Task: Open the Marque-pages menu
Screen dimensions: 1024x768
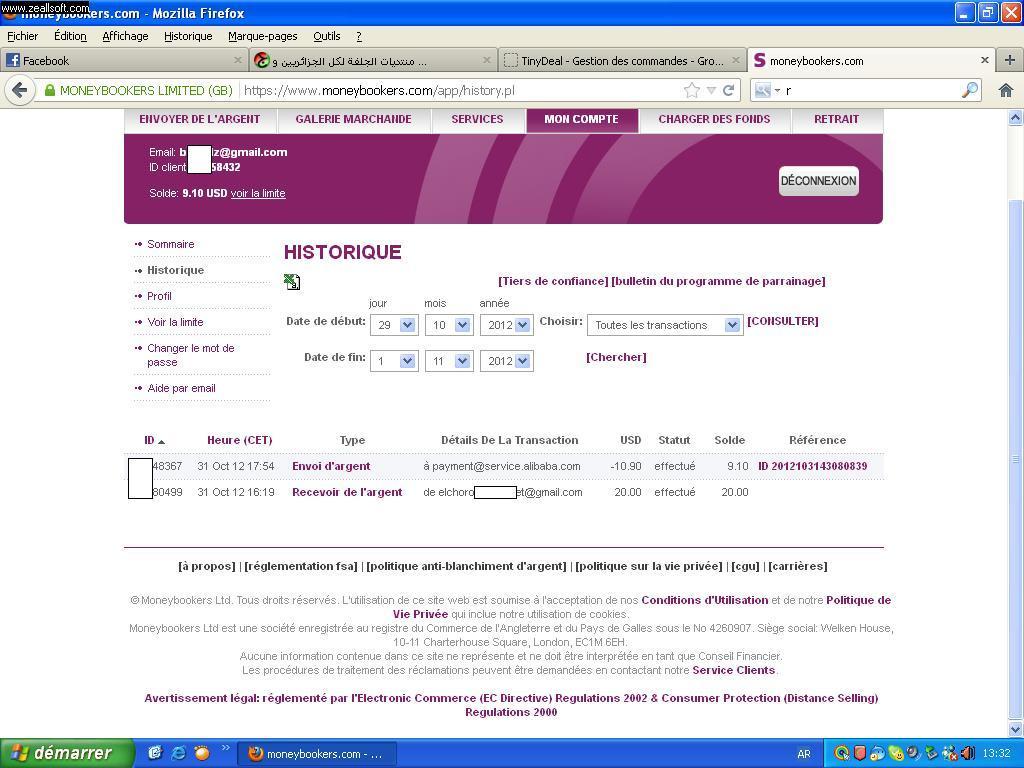Action: click(263, 36)
